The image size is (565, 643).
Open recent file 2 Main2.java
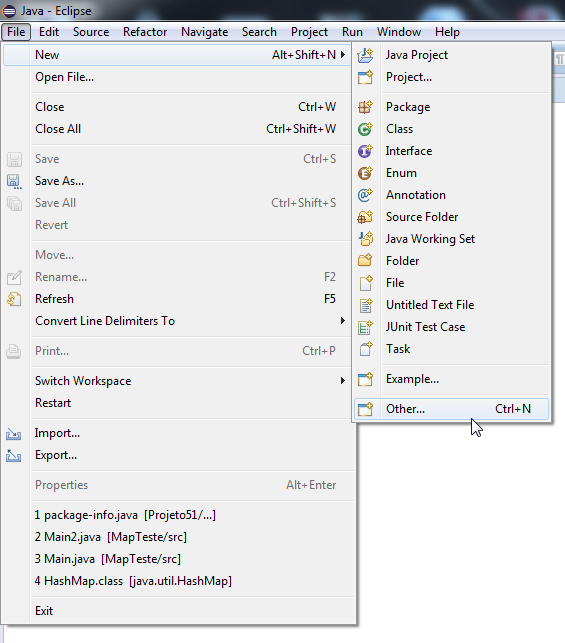179,537
